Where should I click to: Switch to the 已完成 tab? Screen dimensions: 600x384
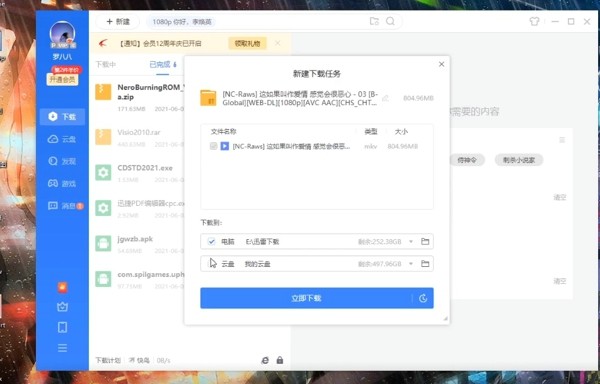(162, 64)
